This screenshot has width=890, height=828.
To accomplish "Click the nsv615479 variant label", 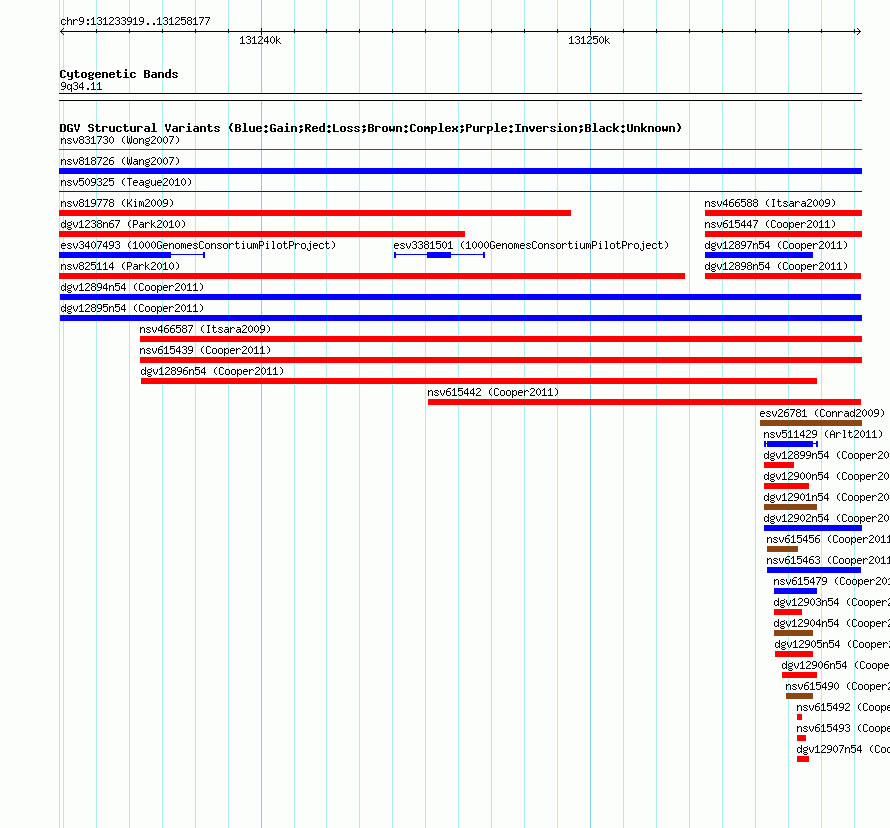I will click(832, 581).
